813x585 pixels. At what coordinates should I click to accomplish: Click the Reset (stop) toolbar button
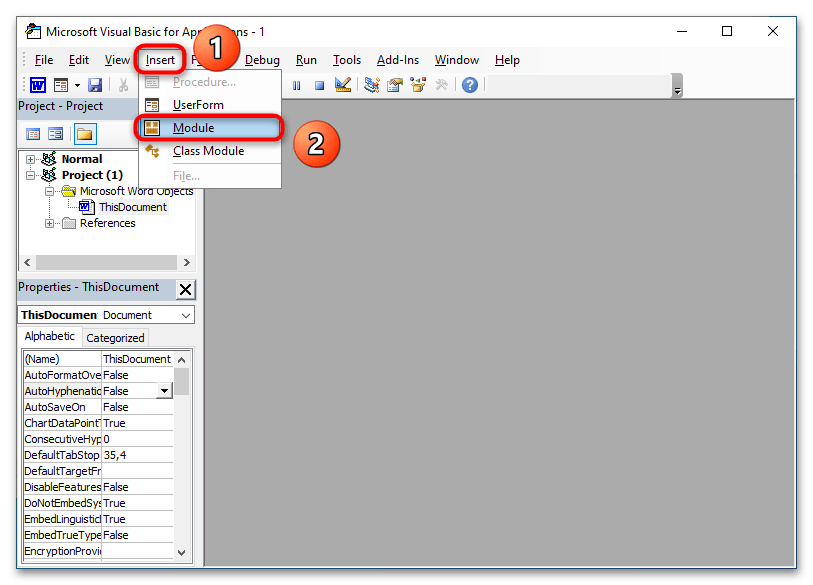pos(319,86)
